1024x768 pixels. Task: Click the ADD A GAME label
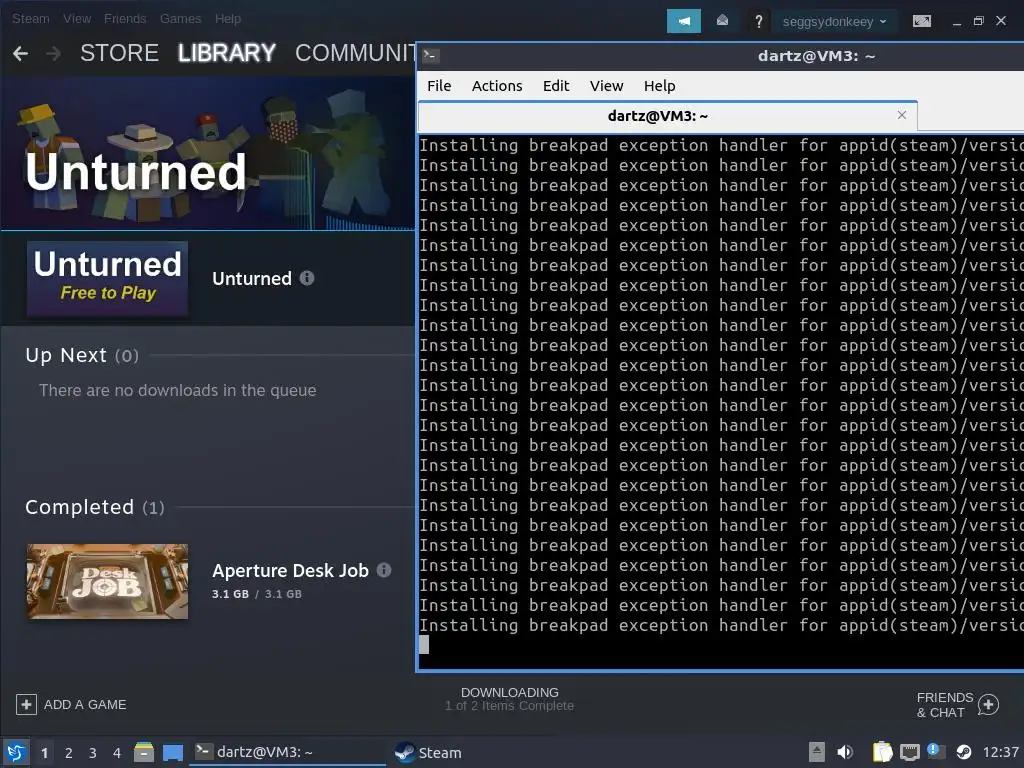pyautogui.click(x=85, y=705)
